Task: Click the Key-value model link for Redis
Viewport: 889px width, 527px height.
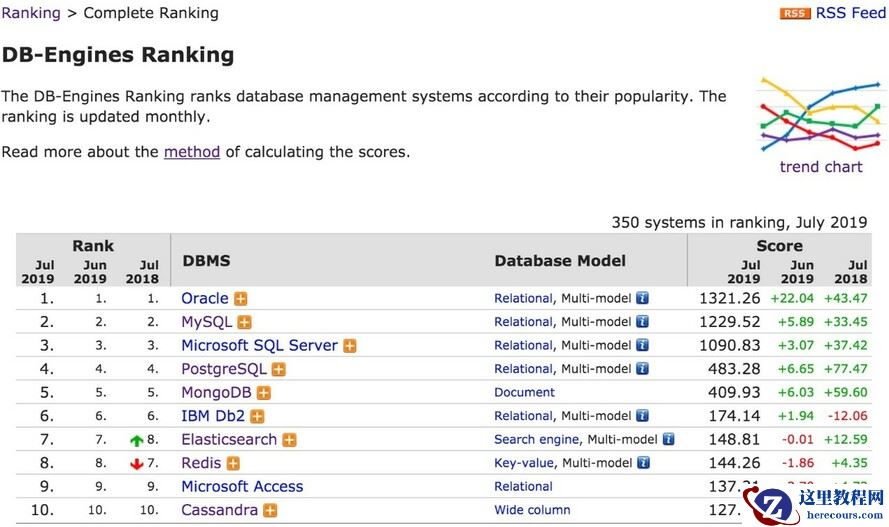Action: pyautogui.click(x=524, y=463)
